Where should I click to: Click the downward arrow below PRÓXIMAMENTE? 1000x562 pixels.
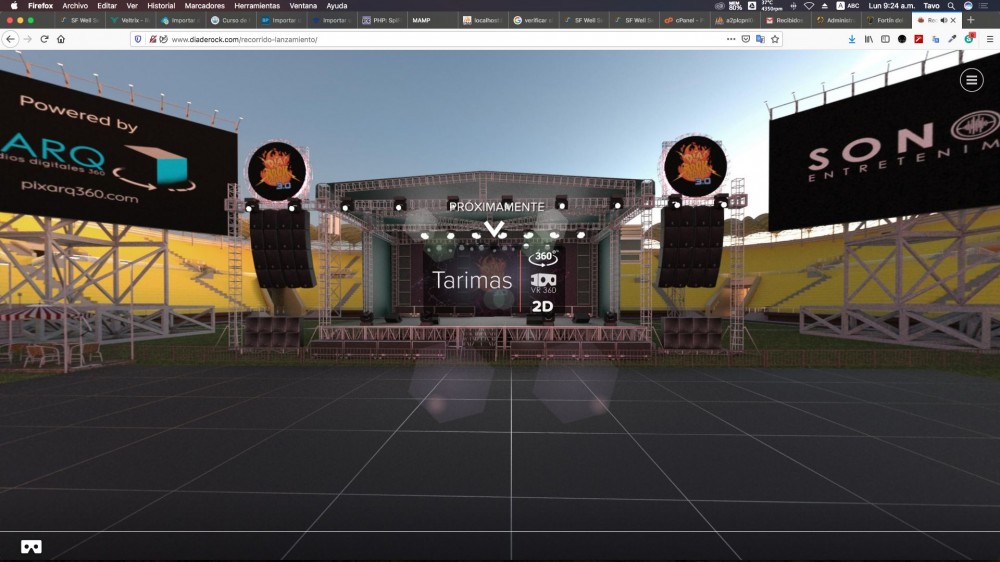pyautogui.click(x=494, y=228)
